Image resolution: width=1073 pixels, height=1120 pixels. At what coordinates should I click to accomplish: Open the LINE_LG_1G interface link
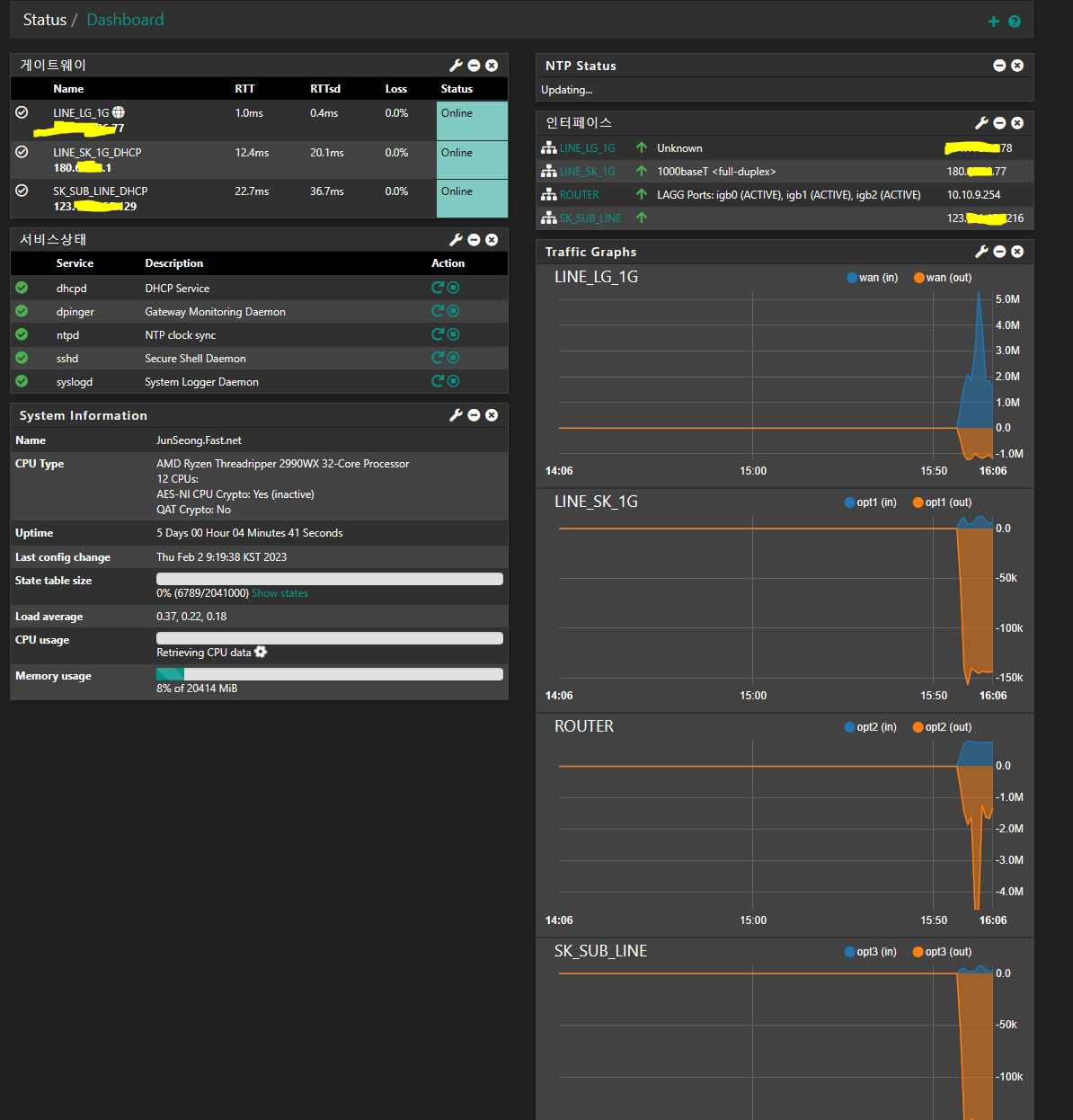[588, 148]
